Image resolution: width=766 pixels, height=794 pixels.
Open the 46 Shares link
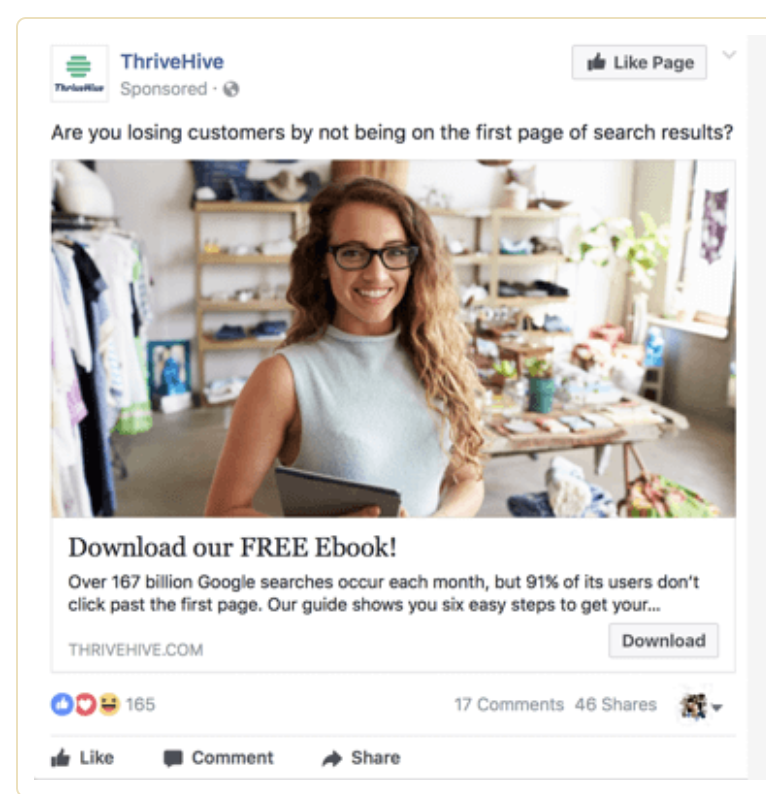click(x=615, y=704)
